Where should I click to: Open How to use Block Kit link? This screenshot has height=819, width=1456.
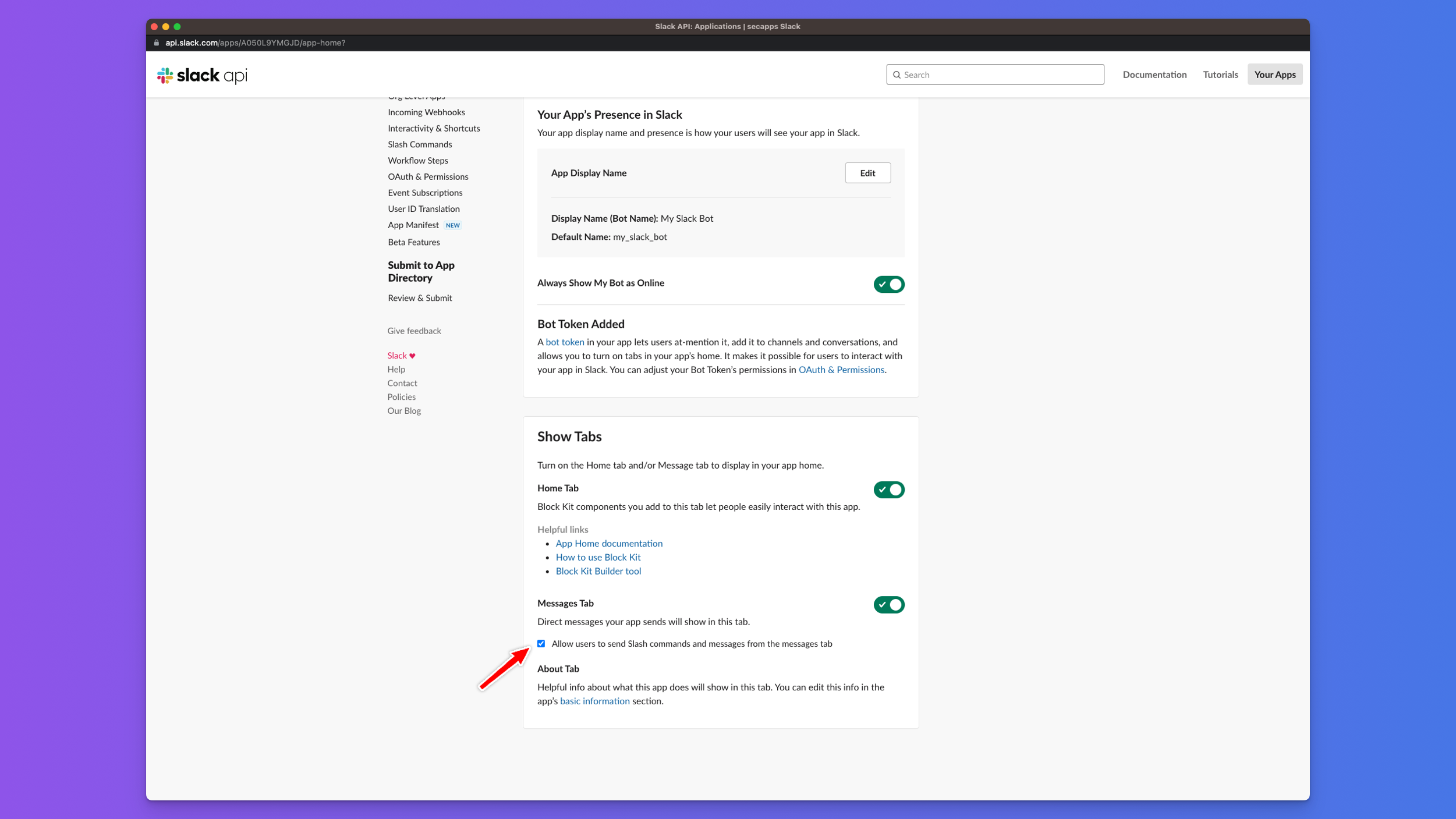pos(598,557)
